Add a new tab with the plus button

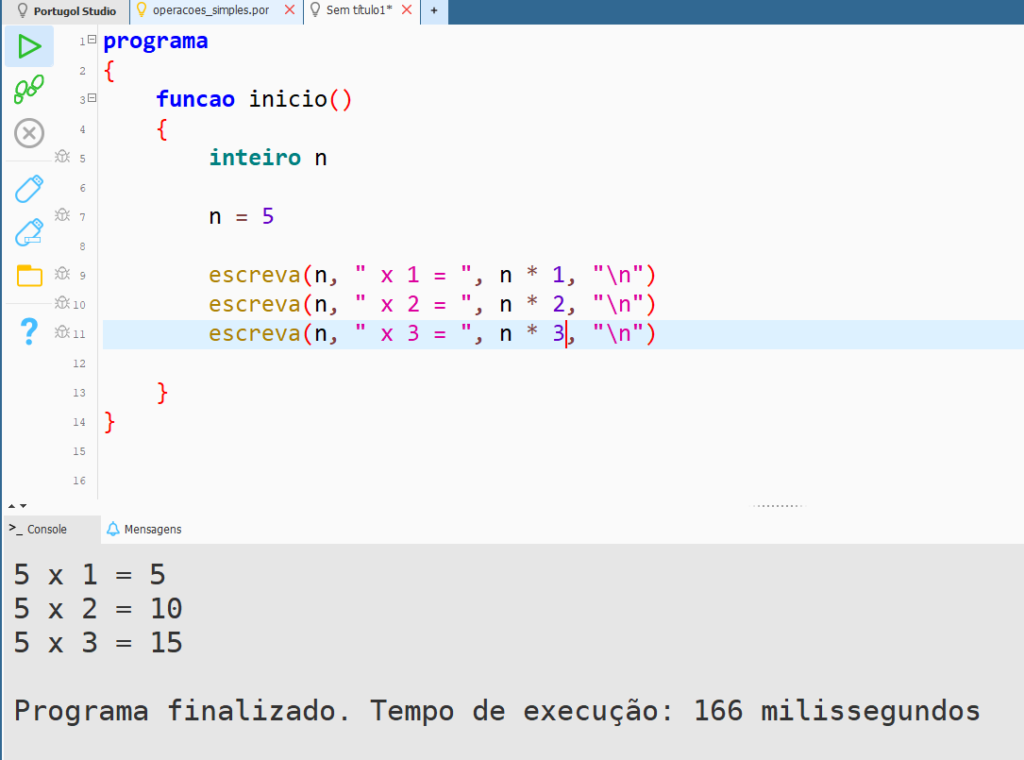click(434, 10)
